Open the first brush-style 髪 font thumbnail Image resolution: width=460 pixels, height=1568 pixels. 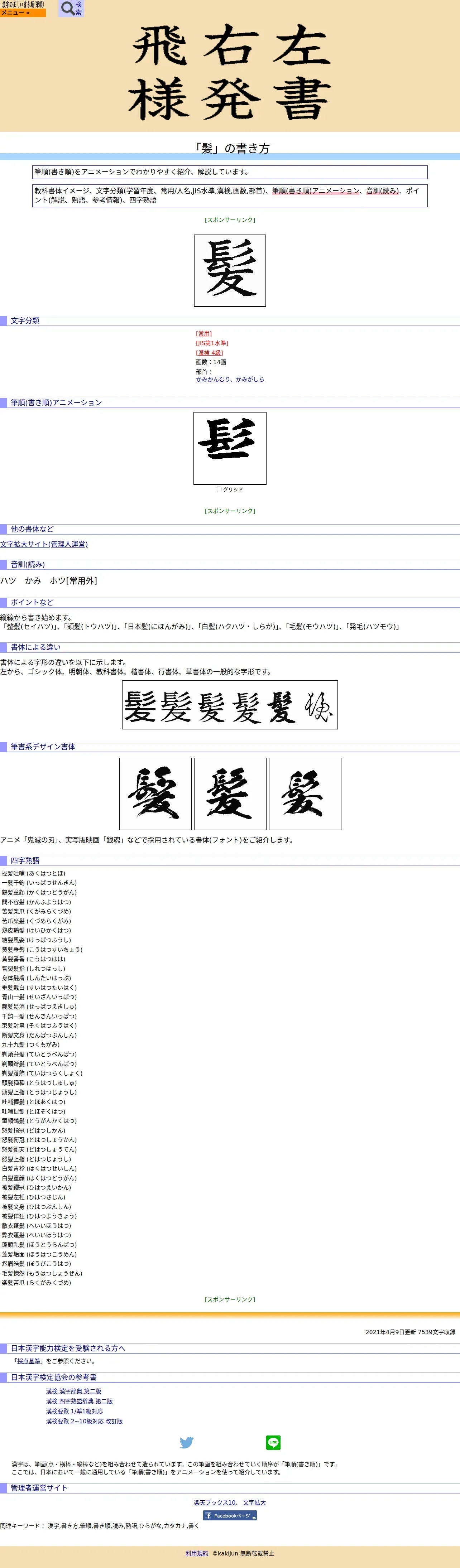[x=155, y=794]
